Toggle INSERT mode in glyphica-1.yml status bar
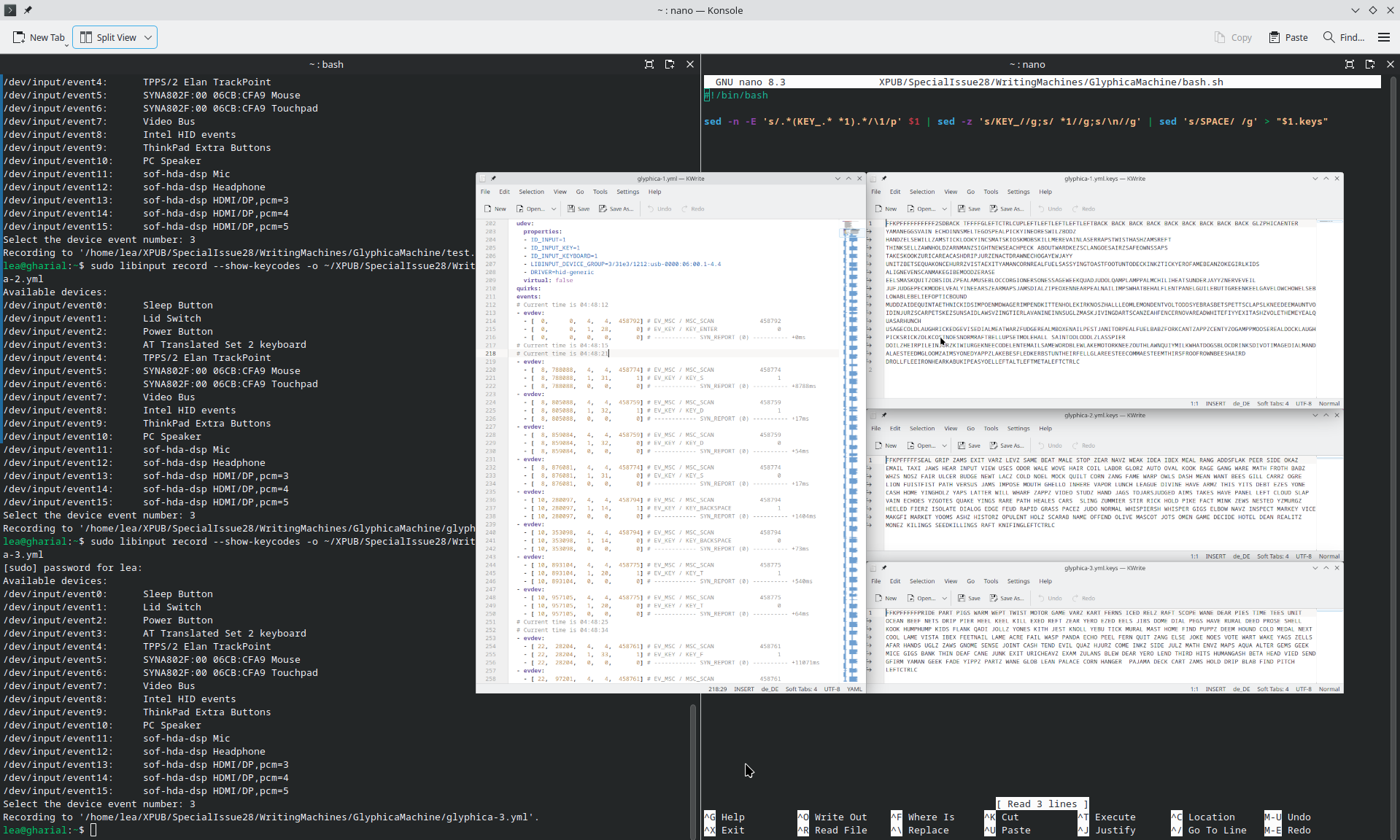The image size is (1400, 840). pyautogui.click(x=744, y=689)
